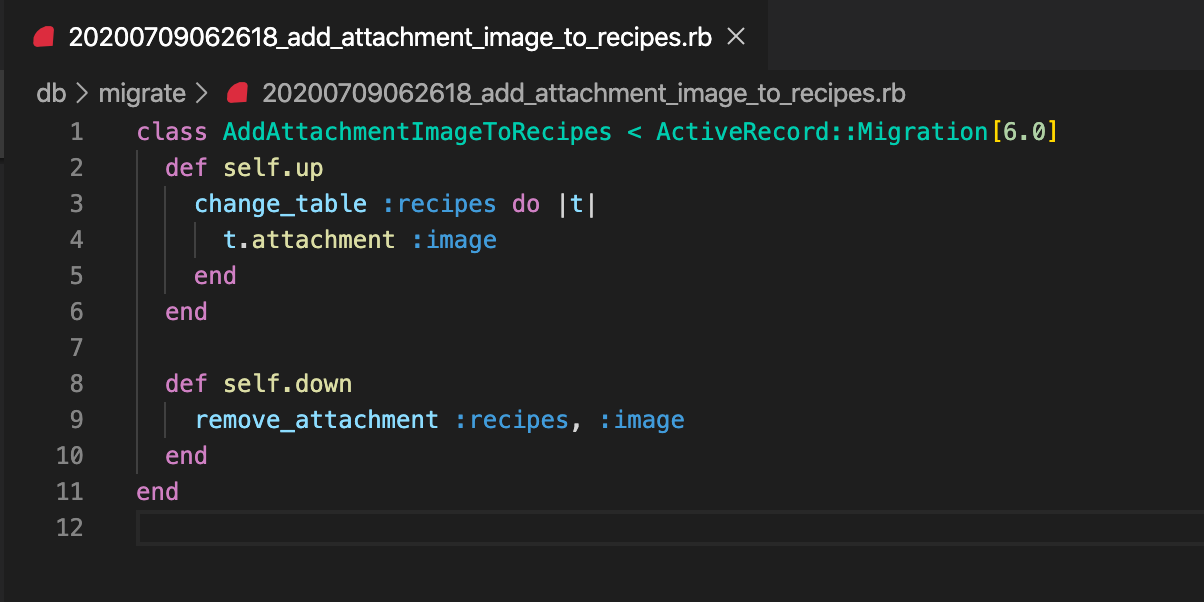
Task: Click remove_attachment on line 9
Action: pos(317,420)
